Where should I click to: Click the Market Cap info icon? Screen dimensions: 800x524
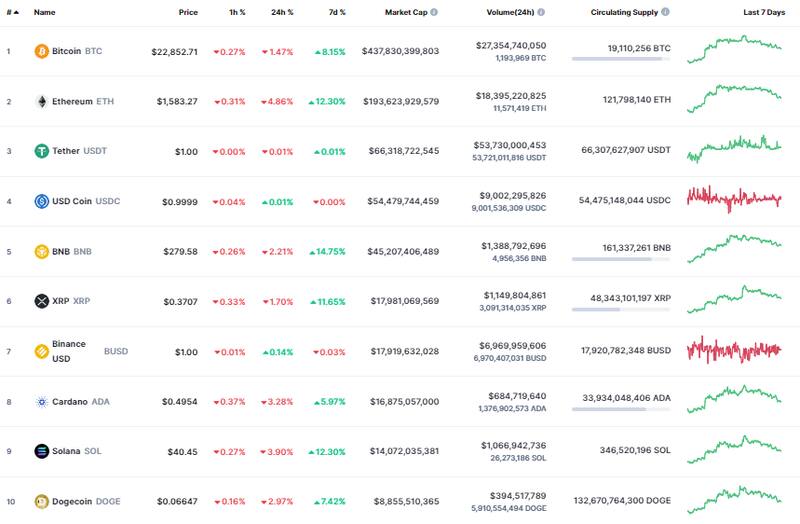[434, 13]
